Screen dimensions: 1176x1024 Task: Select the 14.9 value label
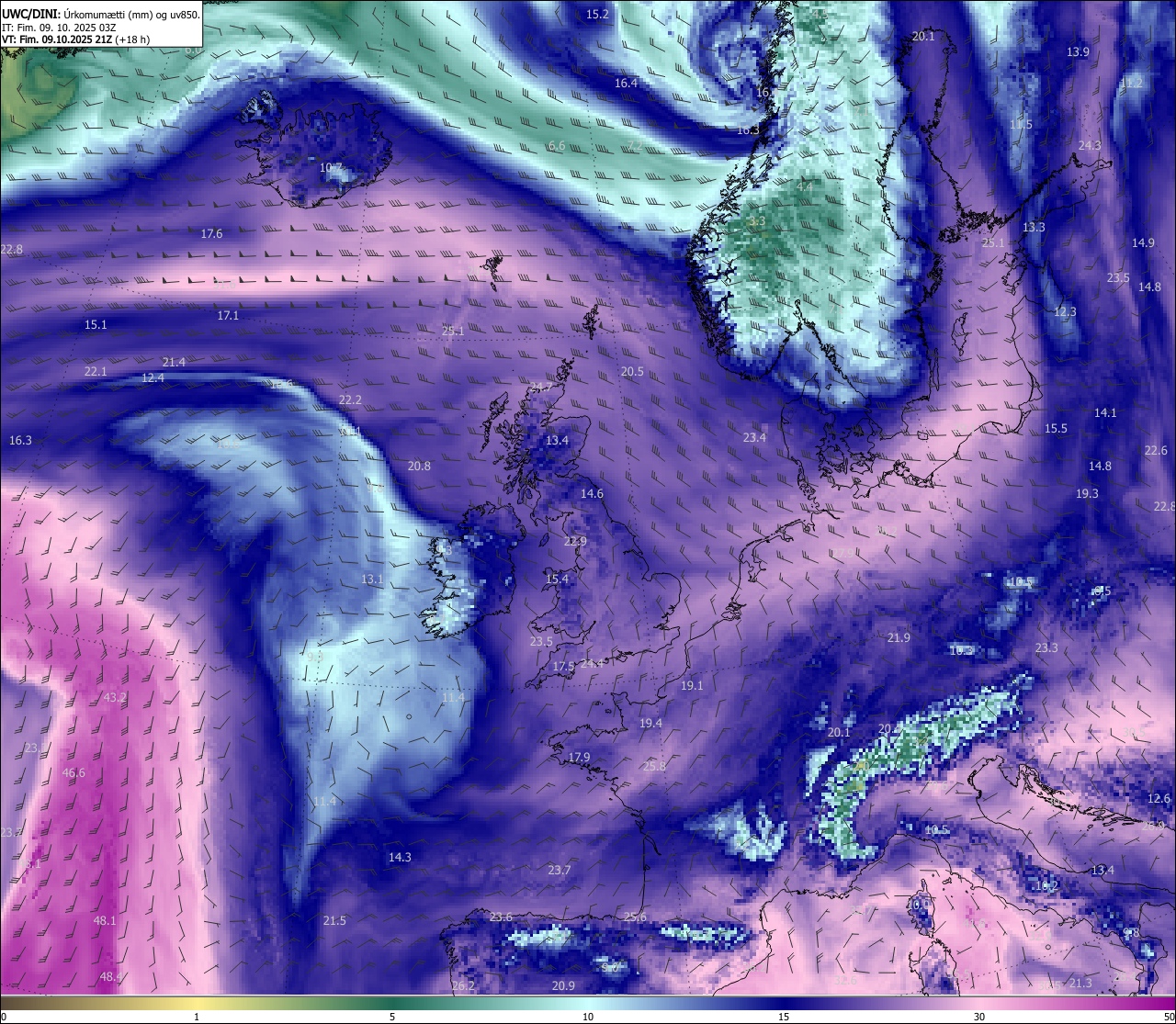[1143, 242]
